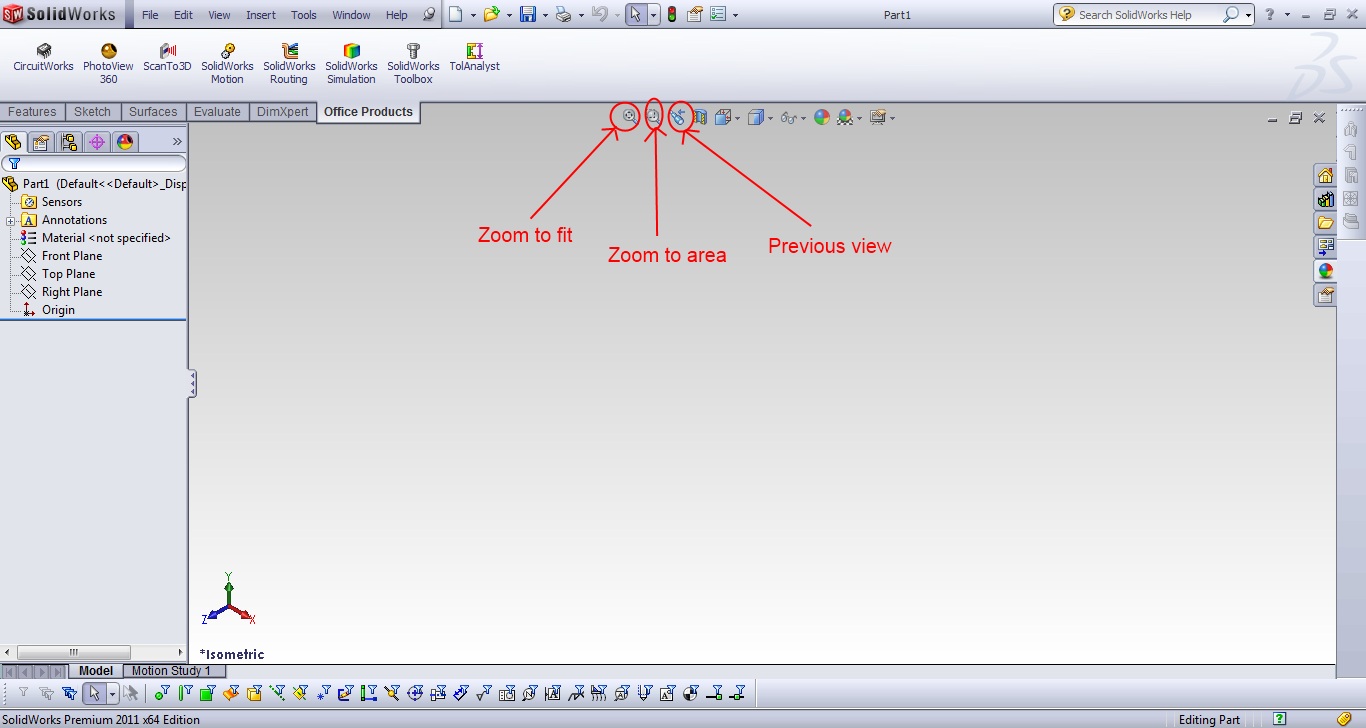
Task: Start the ScanTo3D tool
Action: click(167, 58)
